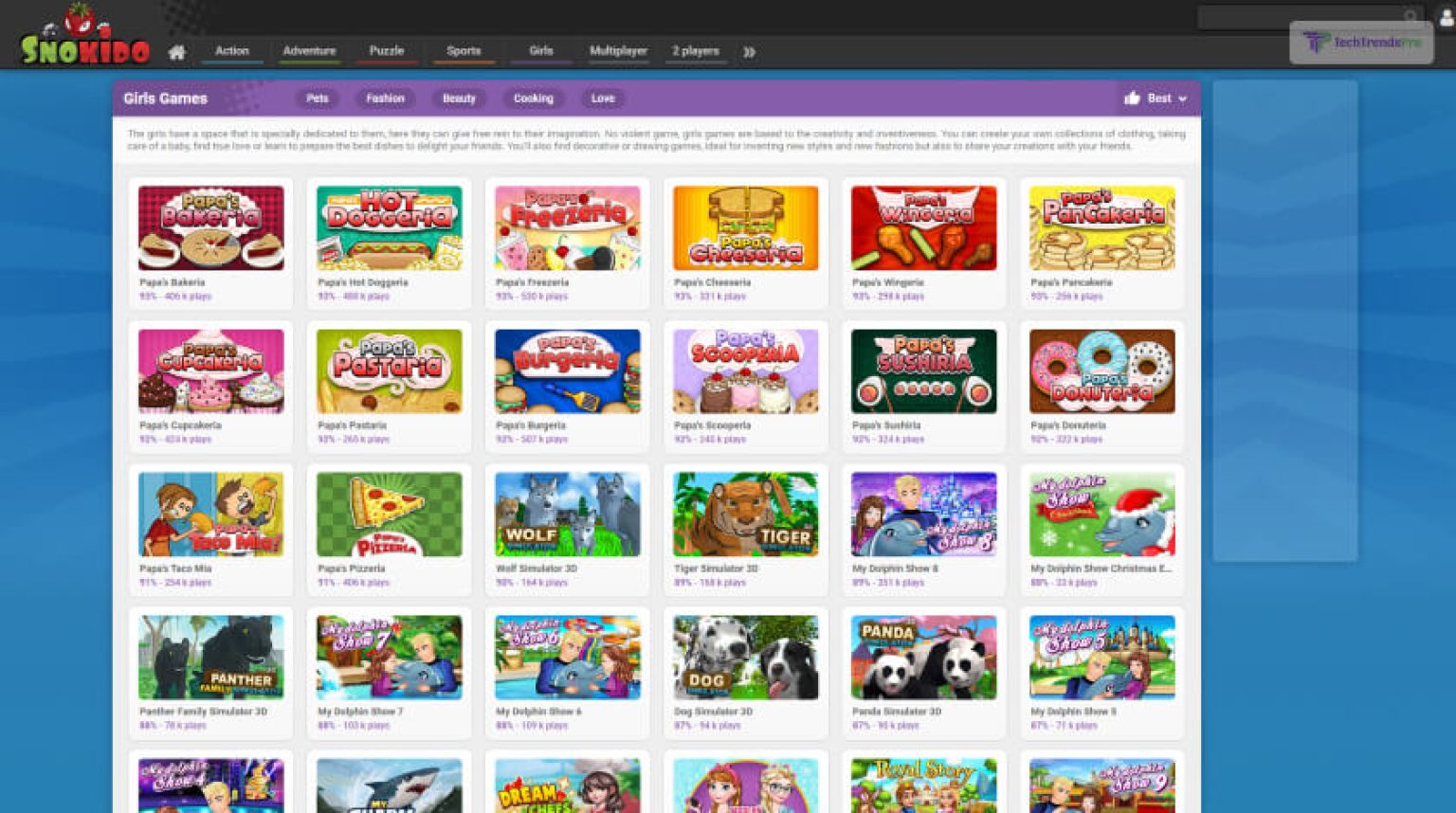
Task: Open the My Dolphin Show 9 thumbnail
Action: 1101,786
